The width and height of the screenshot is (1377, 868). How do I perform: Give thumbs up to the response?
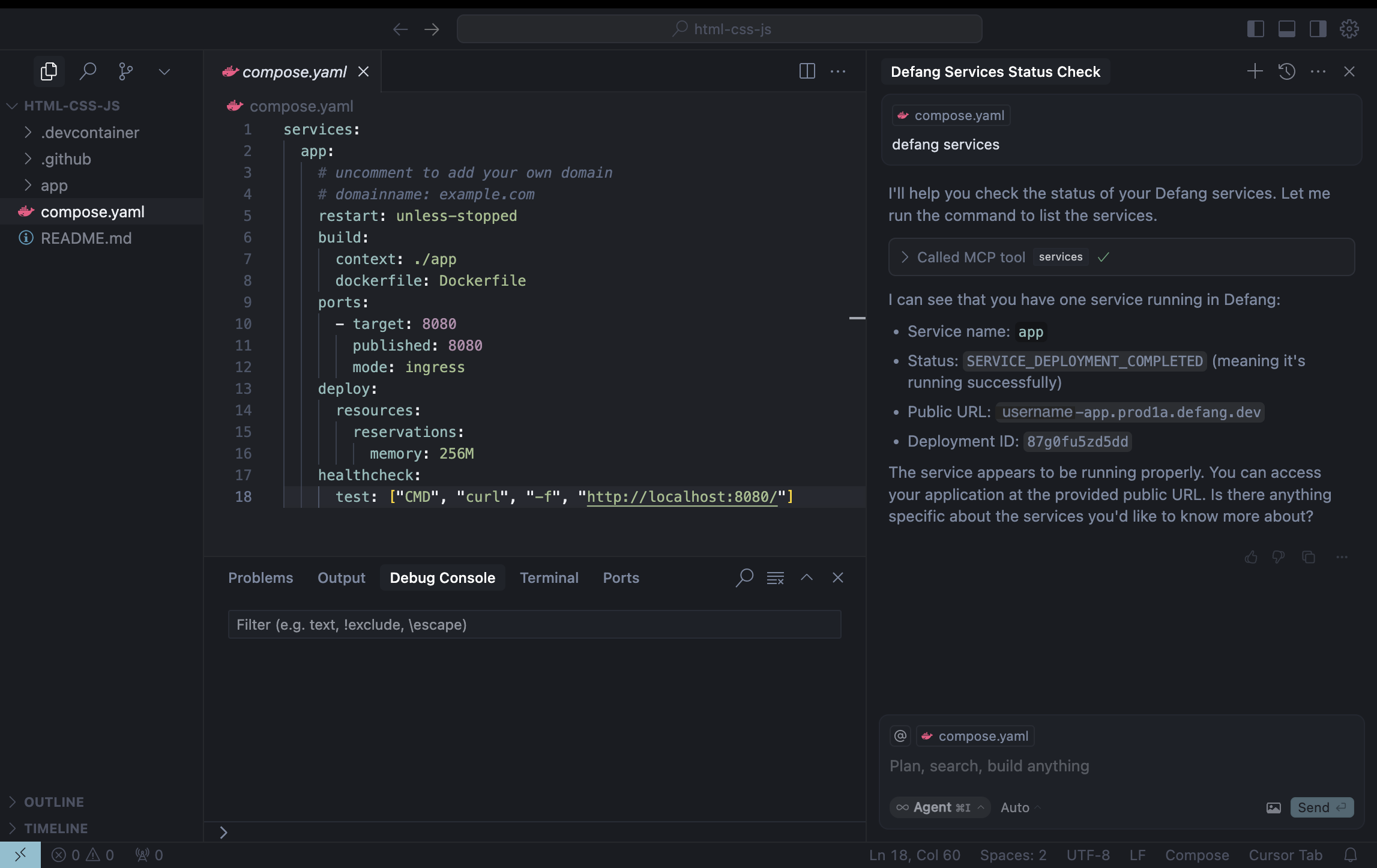[1251, 557]
